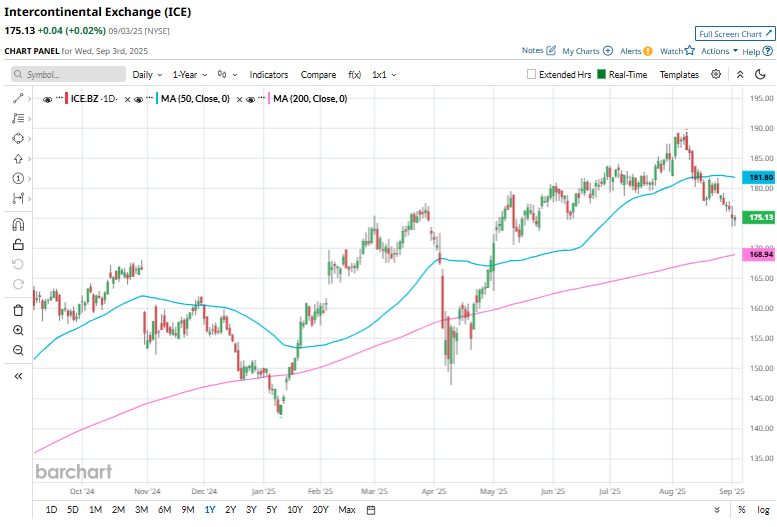Select the 5Y time range
This screenshot has width=777, height=527.
[272, 510]
